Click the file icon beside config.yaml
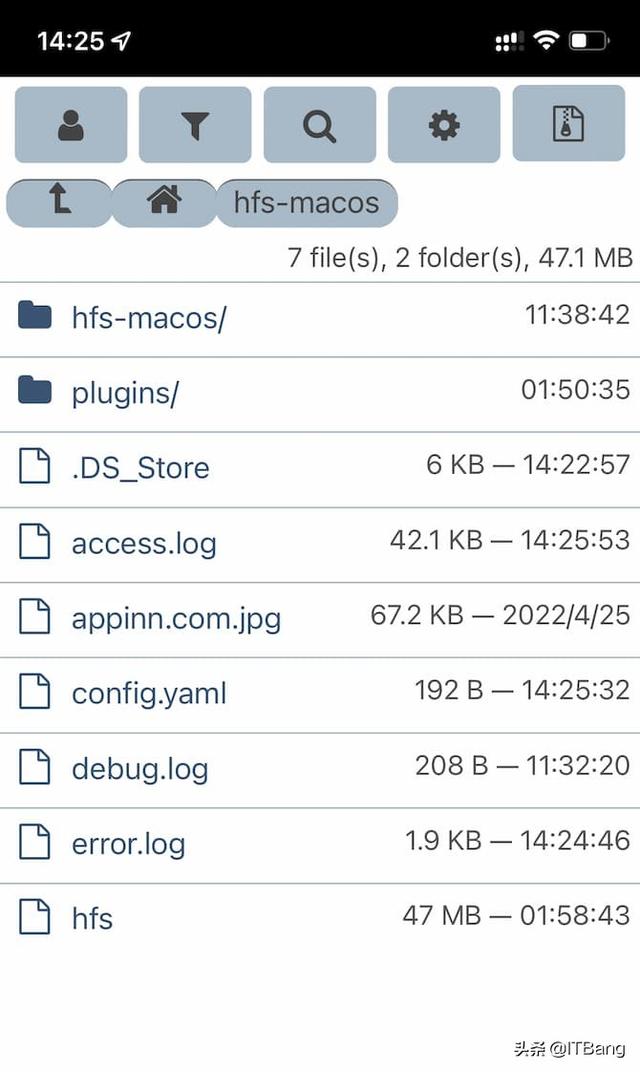The width and height of the screenshot is (640, 1072). pyautogui.click(x=34, y=691)
